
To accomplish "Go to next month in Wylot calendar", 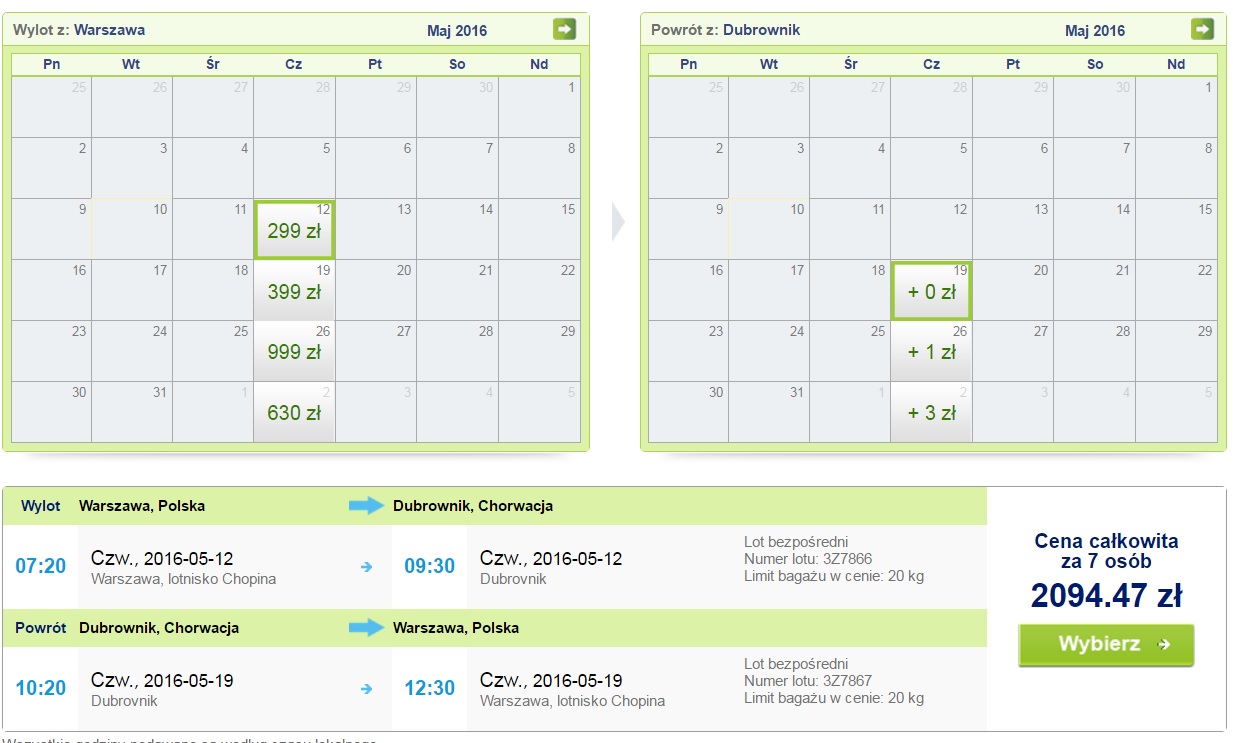I will coord(565,29).
